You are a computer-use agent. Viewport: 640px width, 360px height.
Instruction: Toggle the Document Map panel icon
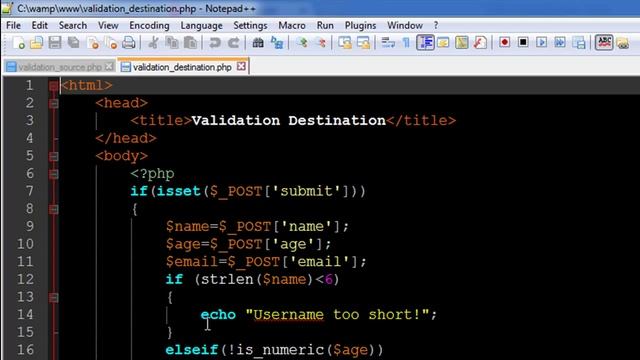pyautogui.click(x=462, y=42)
